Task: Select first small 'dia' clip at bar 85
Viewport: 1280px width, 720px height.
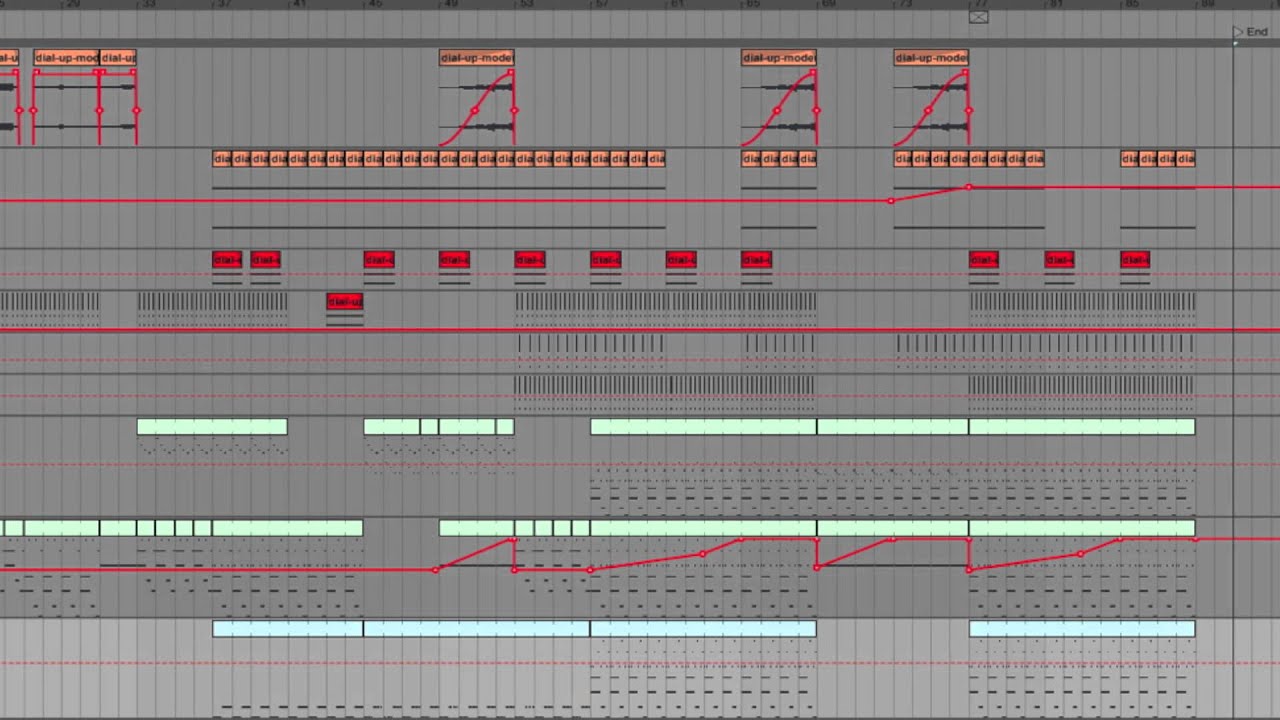Action: pyautogui.click(x=1130, y=159)
